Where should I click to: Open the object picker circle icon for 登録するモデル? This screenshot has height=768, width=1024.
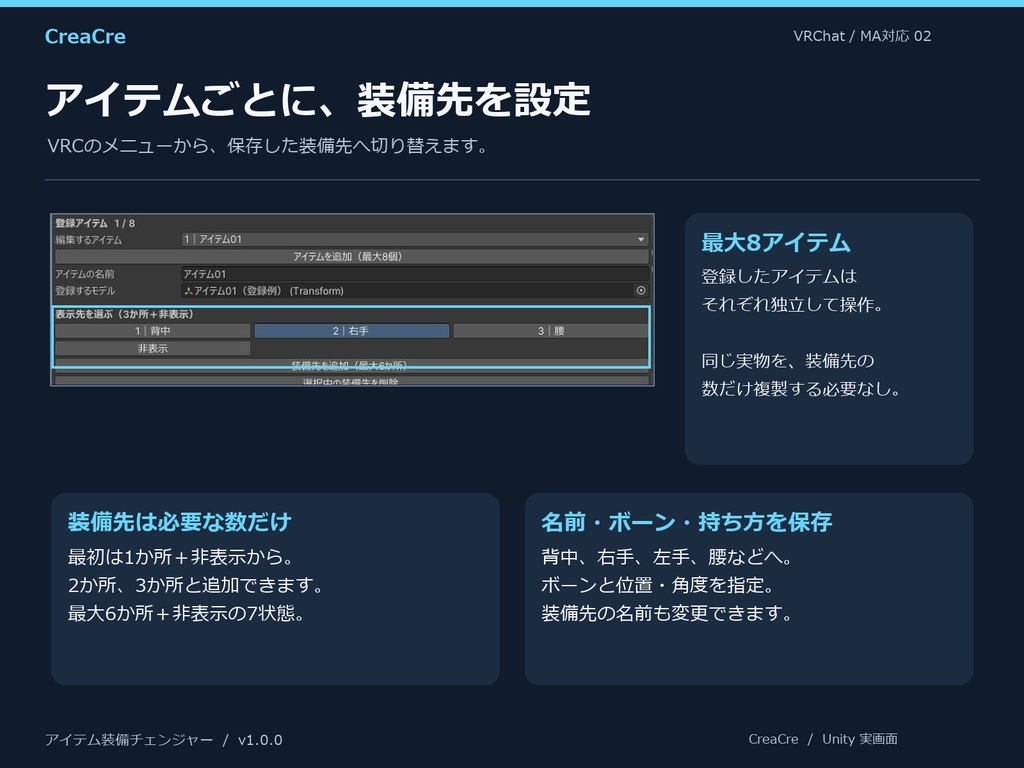coord(641,291)
